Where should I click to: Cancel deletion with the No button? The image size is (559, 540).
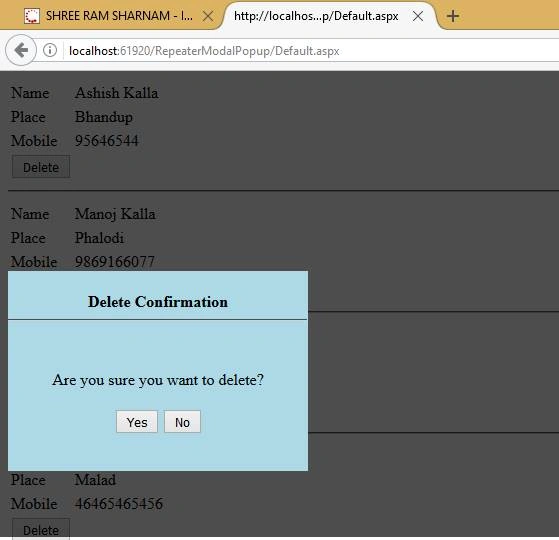(x=182, y=422)
